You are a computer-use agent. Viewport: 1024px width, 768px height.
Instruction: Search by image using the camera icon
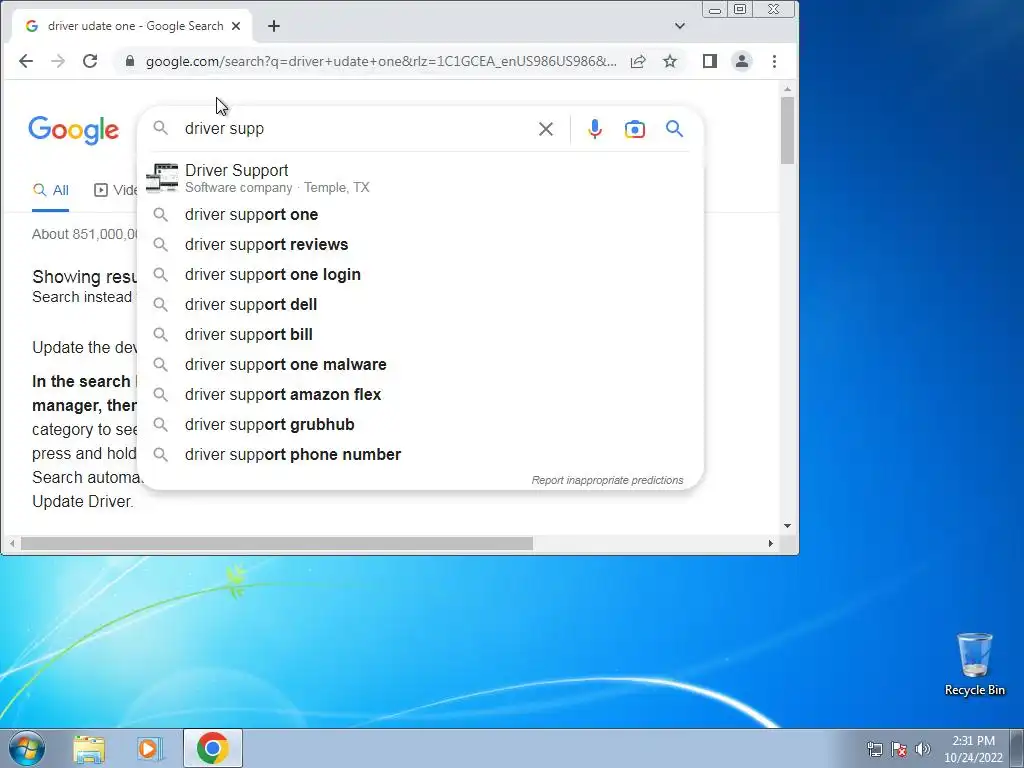point(635,129)
